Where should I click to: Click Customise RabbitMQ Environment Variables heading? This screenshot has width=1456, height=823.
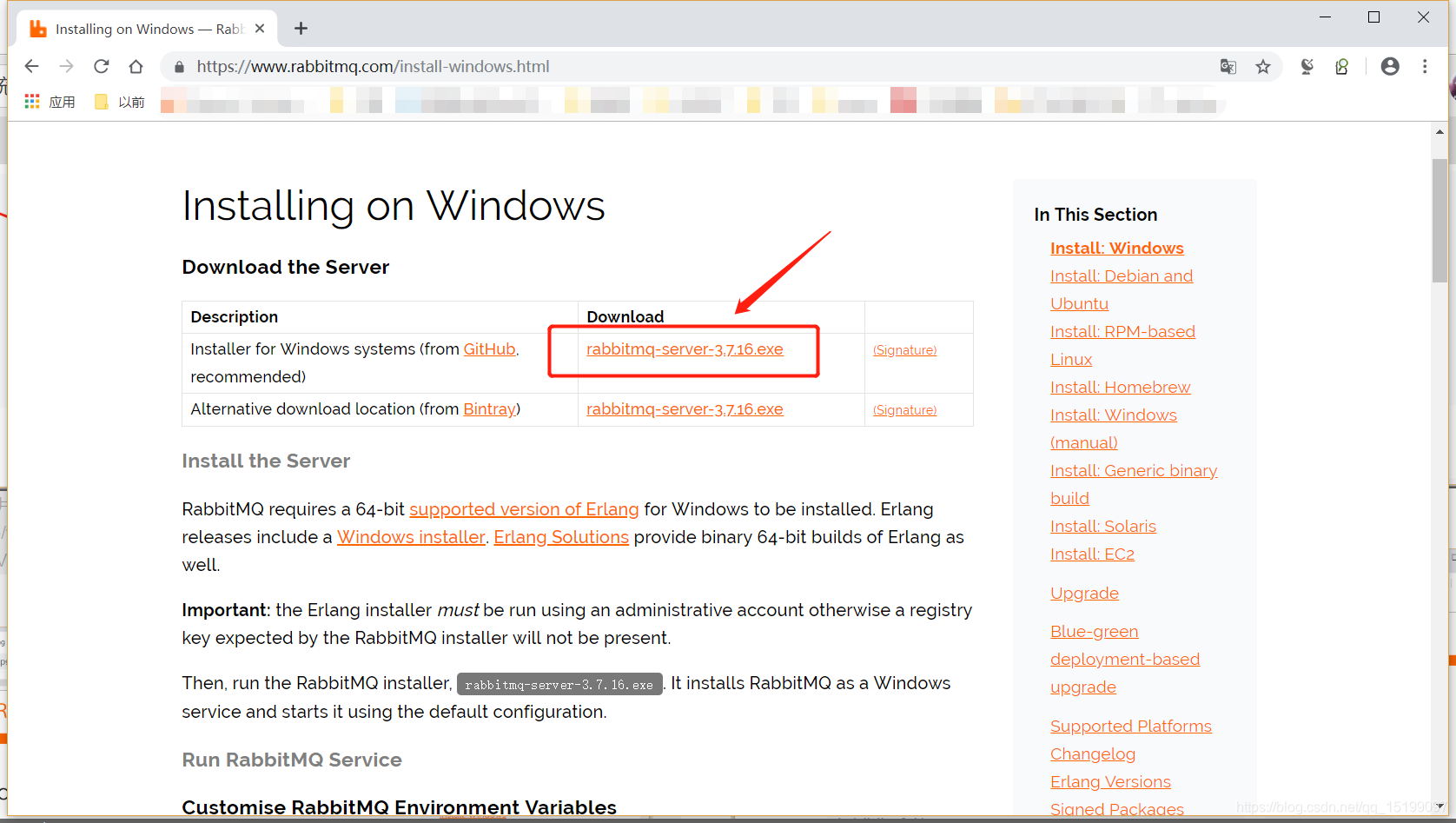pos(399,807)
